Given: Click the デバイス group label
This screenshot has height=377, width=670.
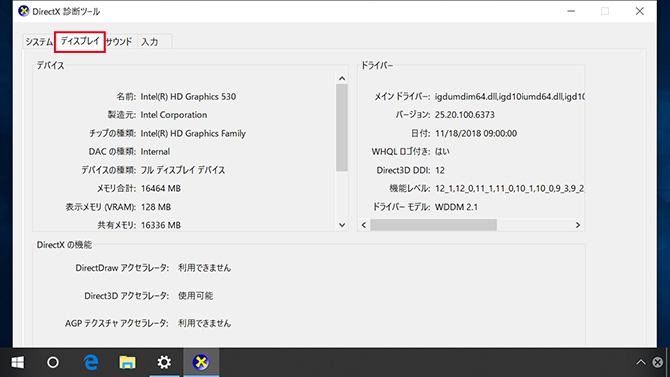Looking at the screenshot, I should (x=50, y=65).
